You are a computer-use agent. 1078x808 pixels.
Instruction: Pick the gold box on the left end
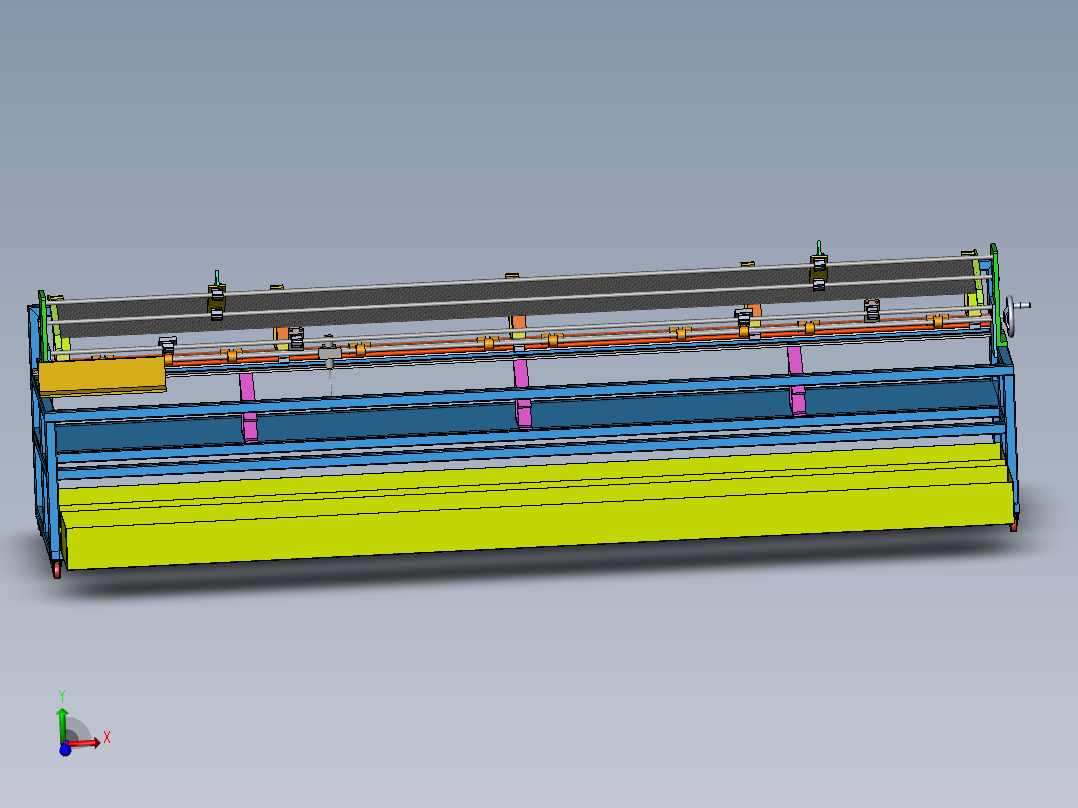pos(102,375)
